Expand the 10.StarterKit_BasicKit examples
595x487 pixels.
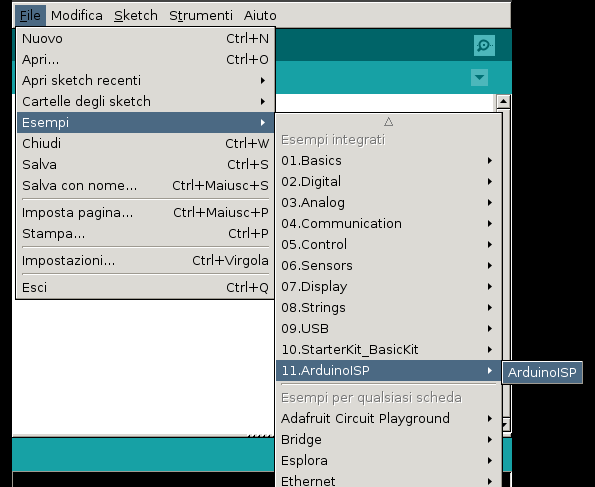coord(389,349)
